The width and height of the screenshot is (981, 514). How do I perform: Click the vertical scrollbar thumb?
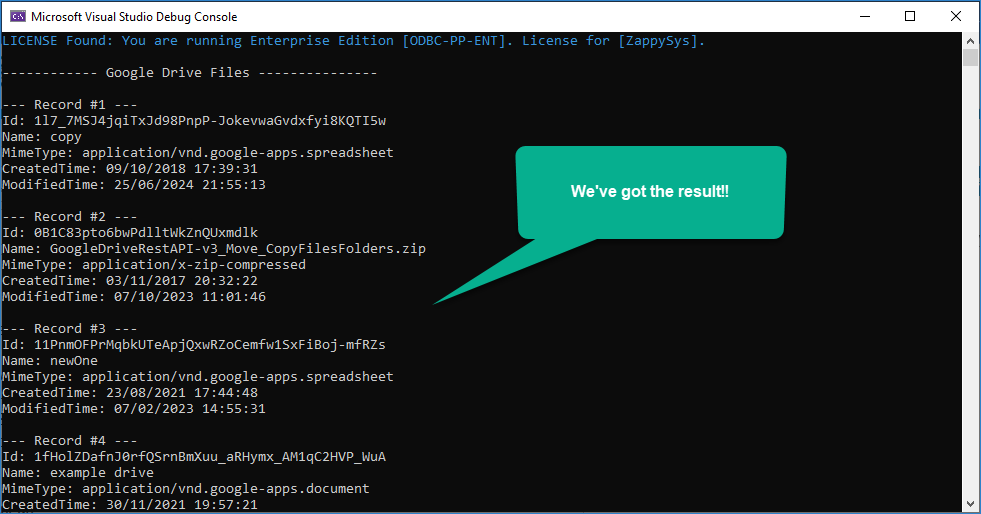[x=970, y=58]
